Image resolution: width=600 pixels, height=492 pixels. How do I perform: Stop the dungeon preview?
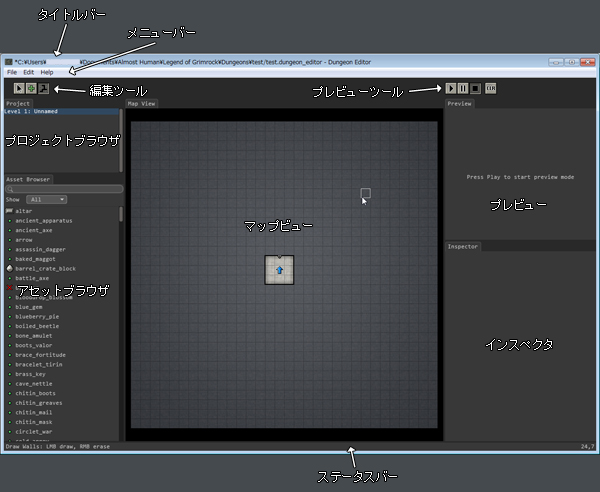tap(477, 88)
